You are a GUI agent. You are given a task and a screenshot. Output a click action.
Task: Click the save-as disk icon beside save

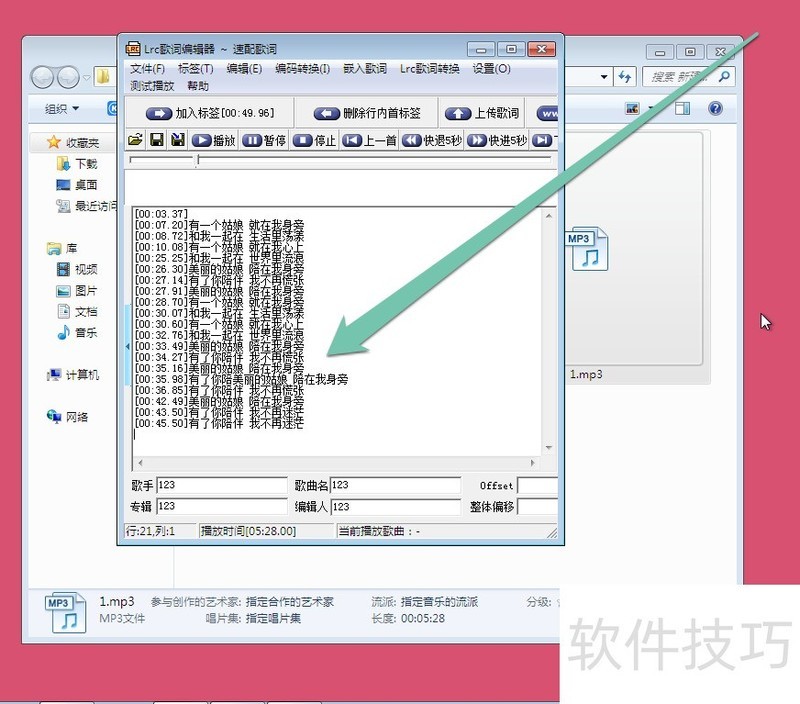(178, 140)
